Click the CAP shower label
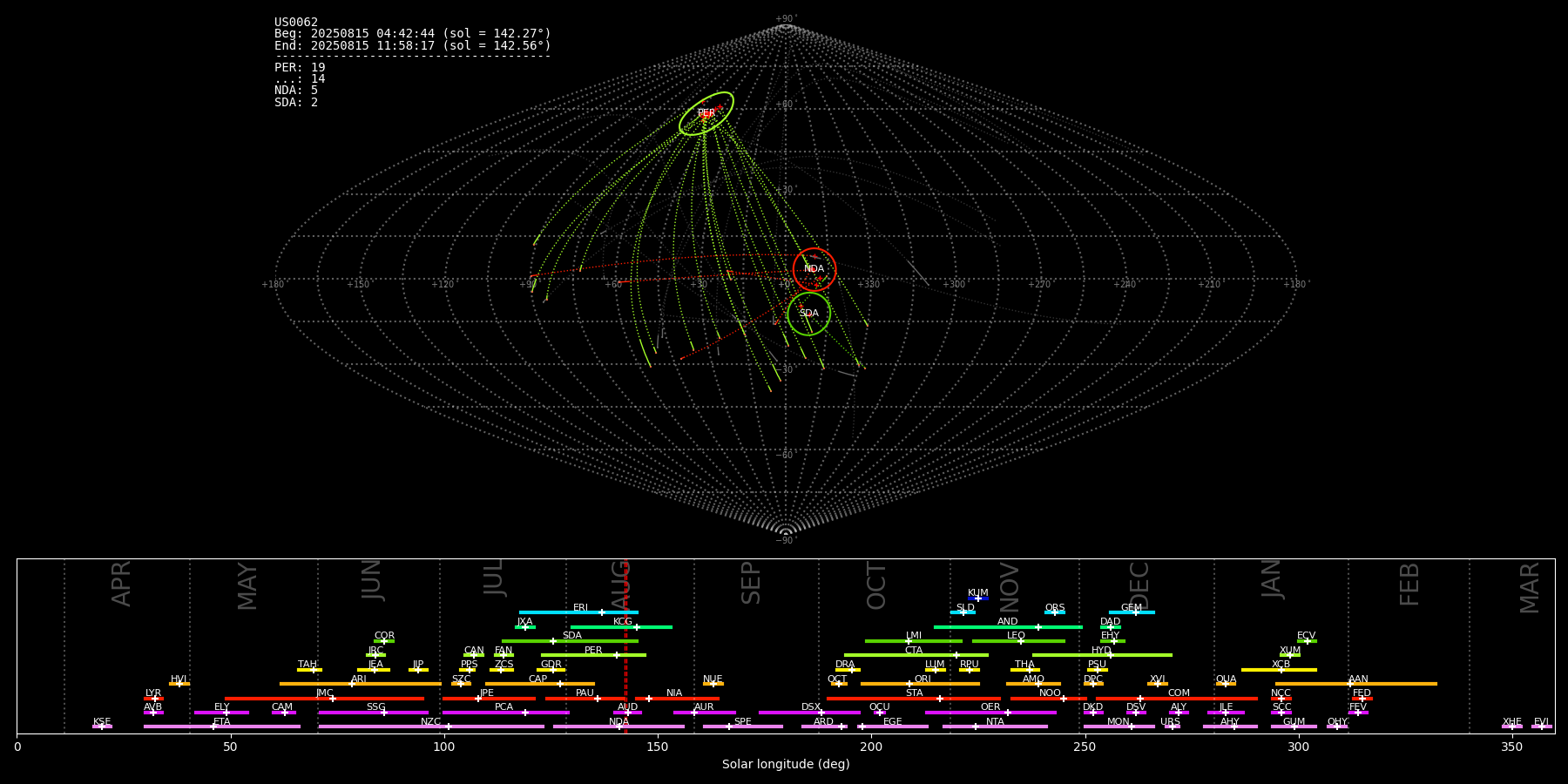 (x=538, y=679)
